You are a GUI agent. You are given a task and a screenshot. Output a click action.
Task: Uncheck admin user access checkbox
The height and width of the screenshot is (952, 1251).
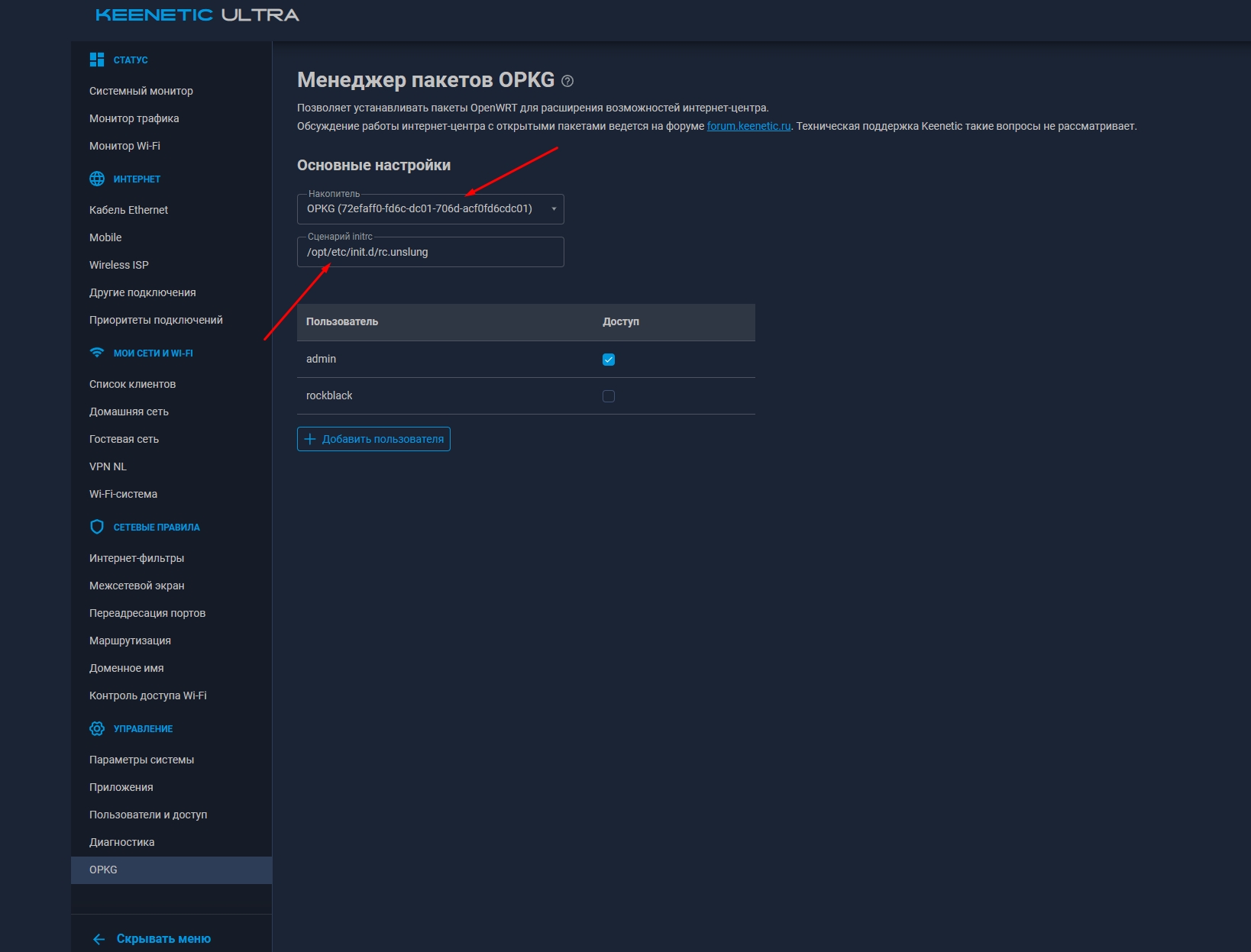(x=608, y=359)
